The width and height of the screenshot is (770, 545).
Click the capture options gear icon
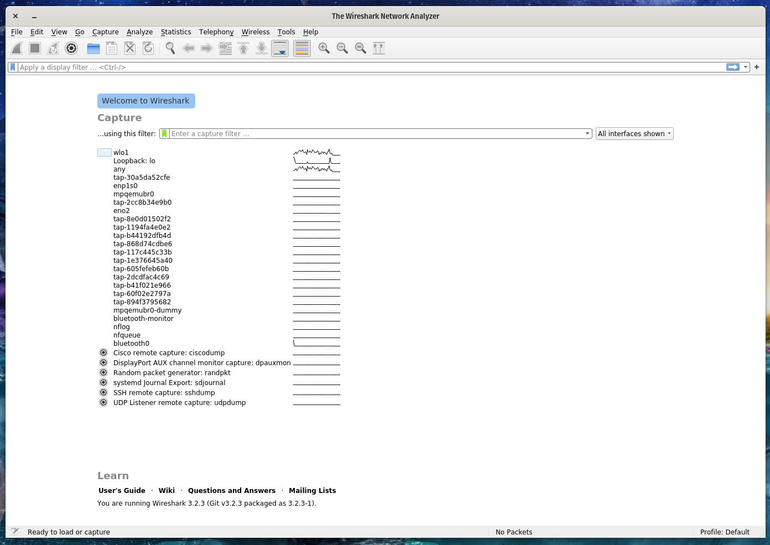[x=71, y=48]
